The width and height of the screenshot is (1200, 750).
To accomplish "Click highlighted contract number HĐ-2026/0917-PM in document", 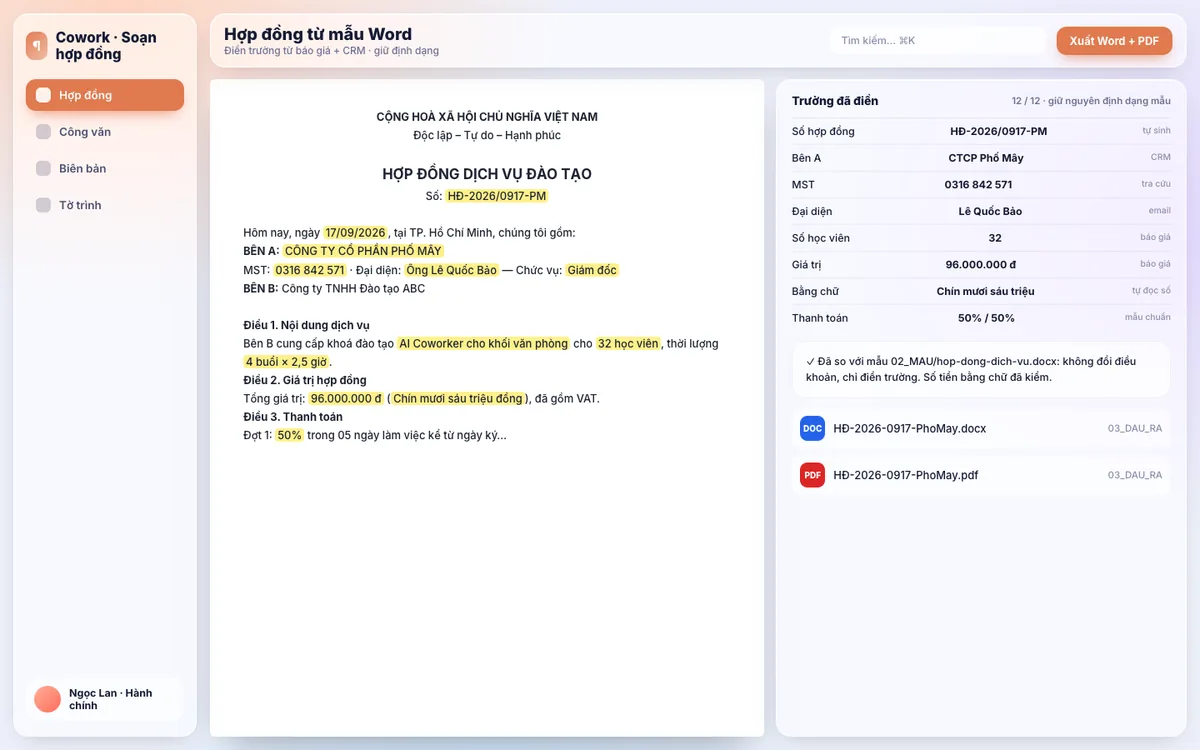I will tap(497, 196).
